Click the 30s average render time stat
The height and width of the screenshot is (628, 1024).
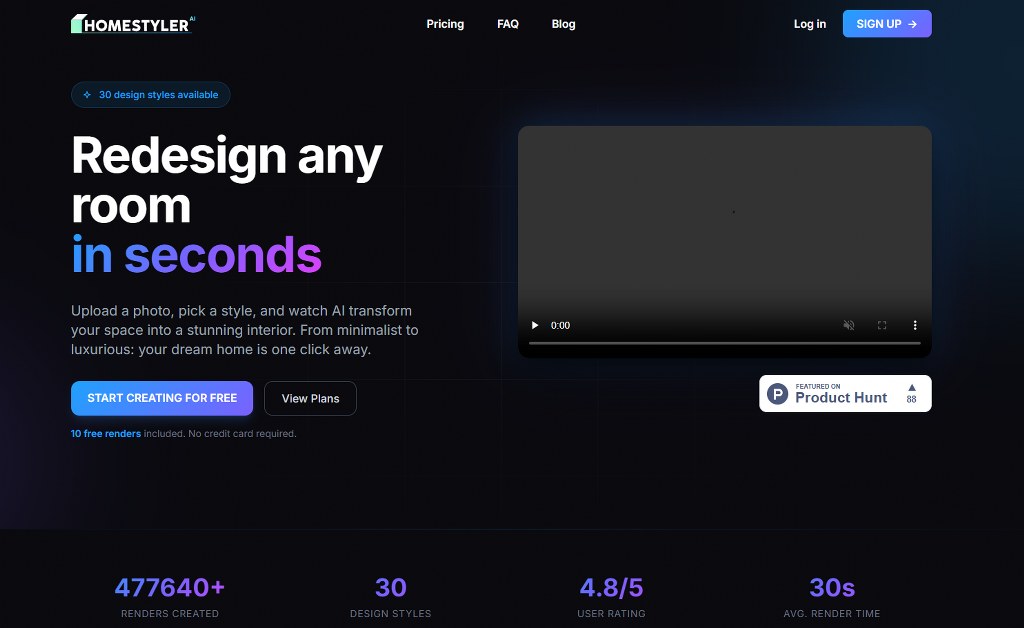pyautogui.click(x=832, y=596)
